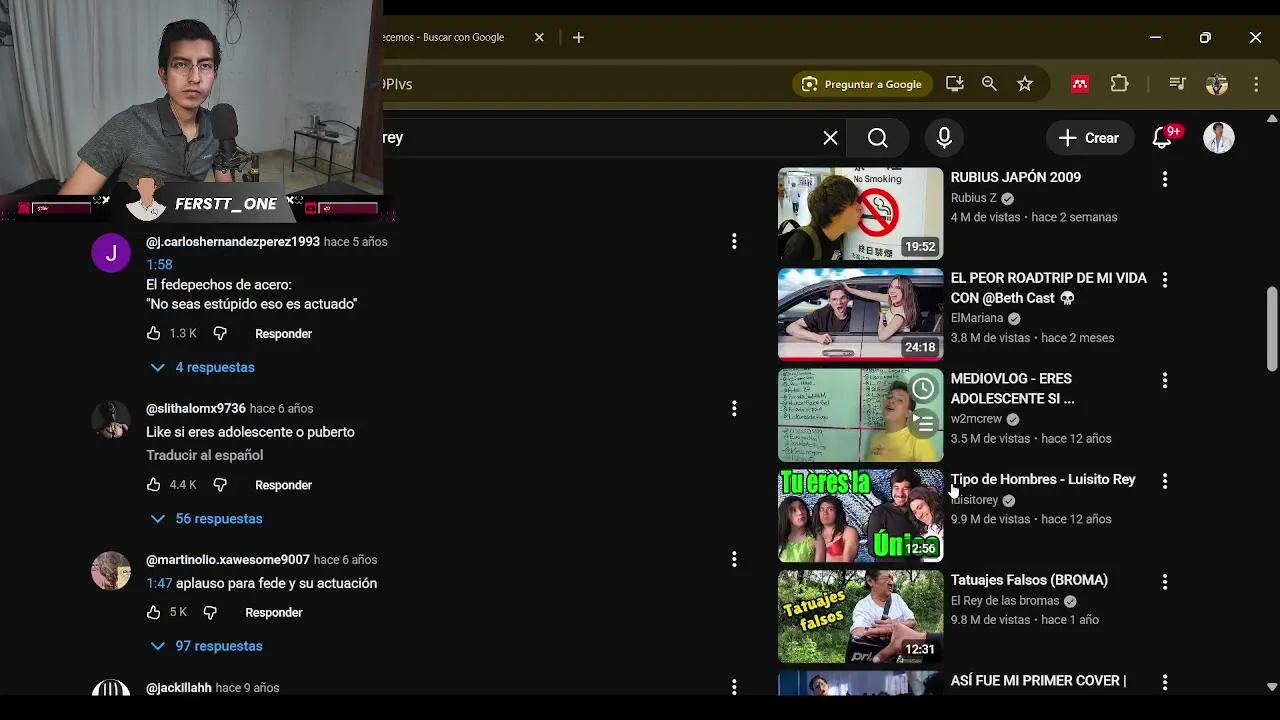Open the Tipo de Hombres - Luisito Rey video title

click(1043, 479)
